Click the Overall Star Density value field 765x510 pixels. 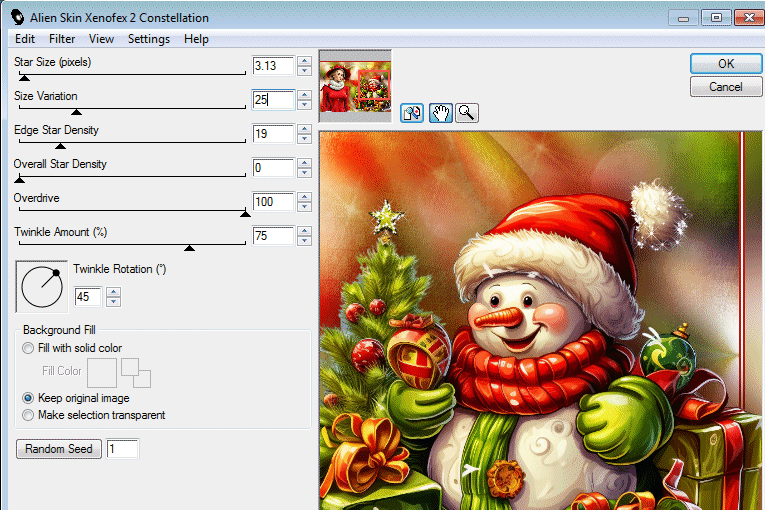[273, 168]
